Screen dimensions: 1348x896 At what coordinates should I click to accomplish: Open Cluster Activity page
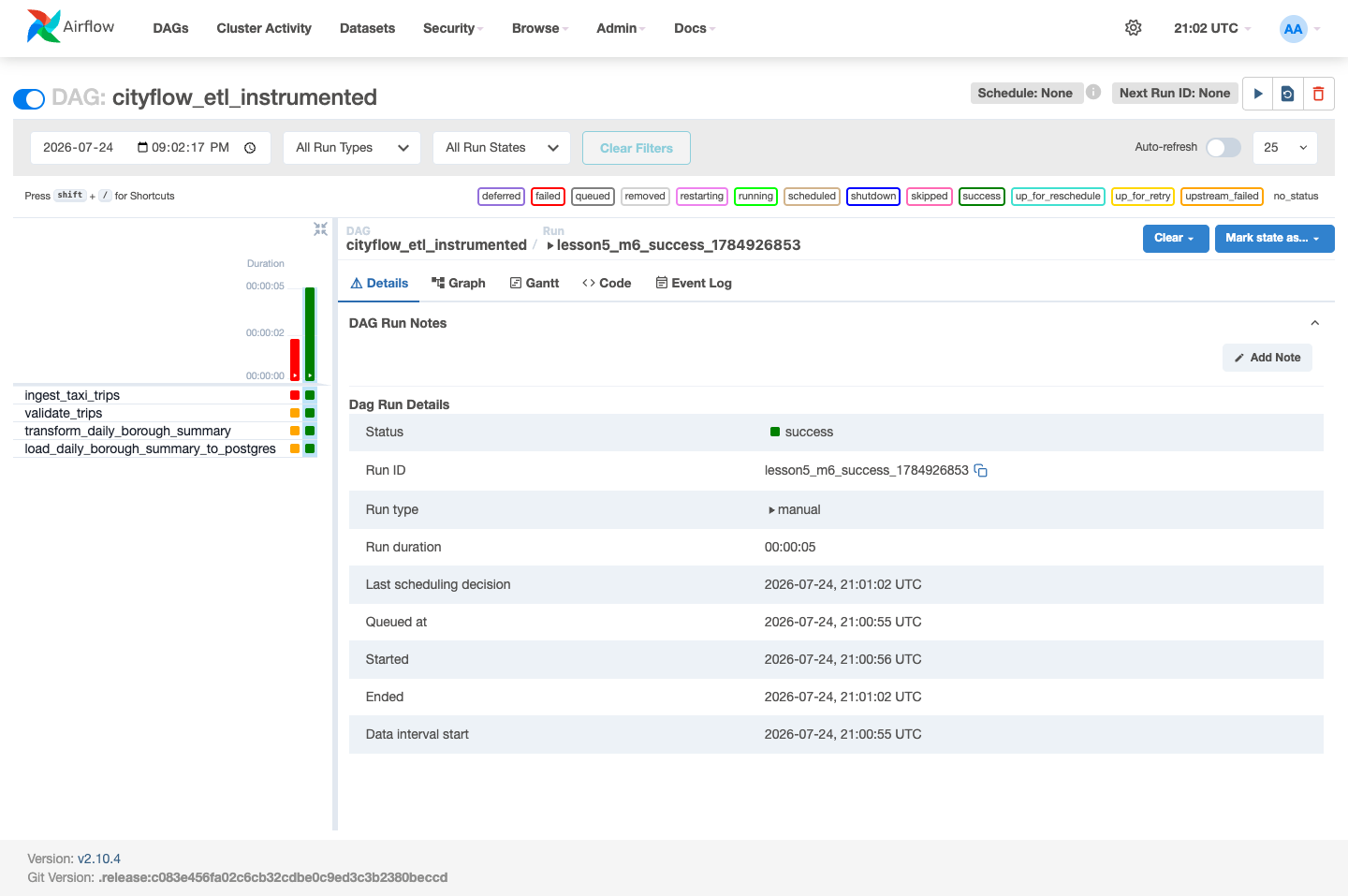[x=264, y=28]
